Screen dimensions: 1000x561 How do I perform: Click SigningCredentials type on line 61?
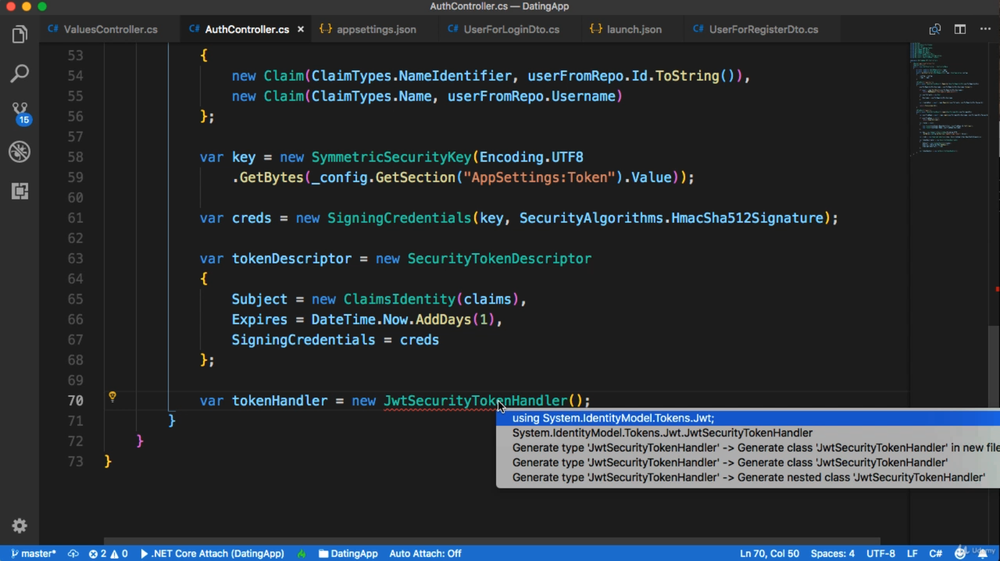pyautogui.click(x=399, y=218)
